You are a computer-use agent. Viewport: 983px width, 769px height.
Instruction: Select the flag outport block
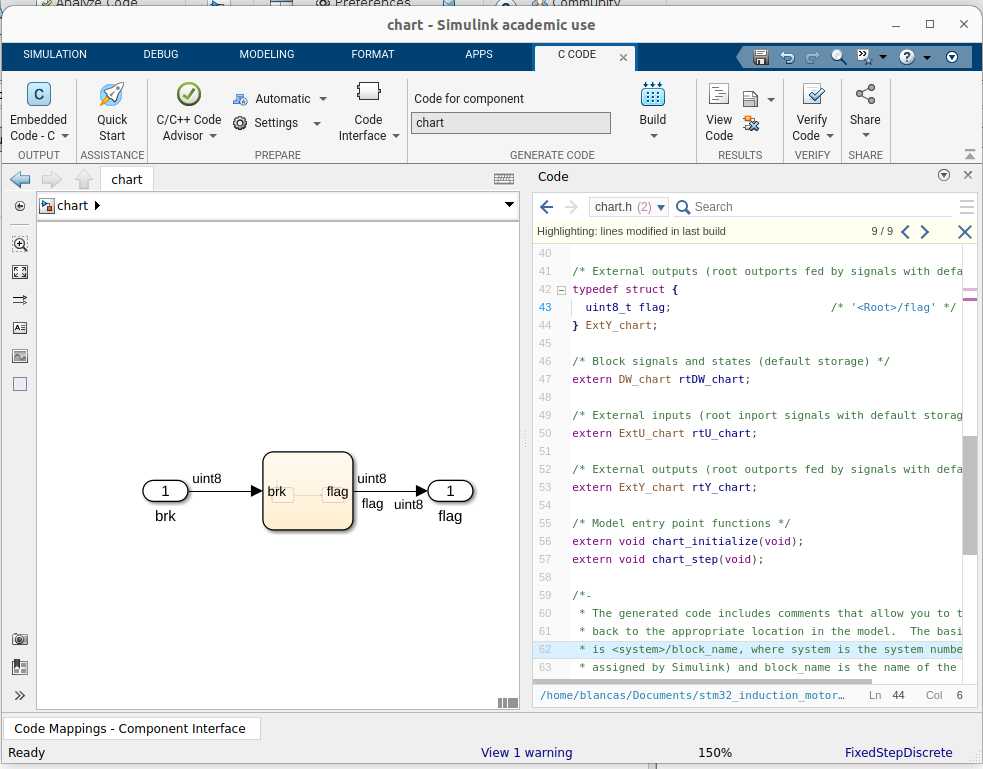pos(450,491)
